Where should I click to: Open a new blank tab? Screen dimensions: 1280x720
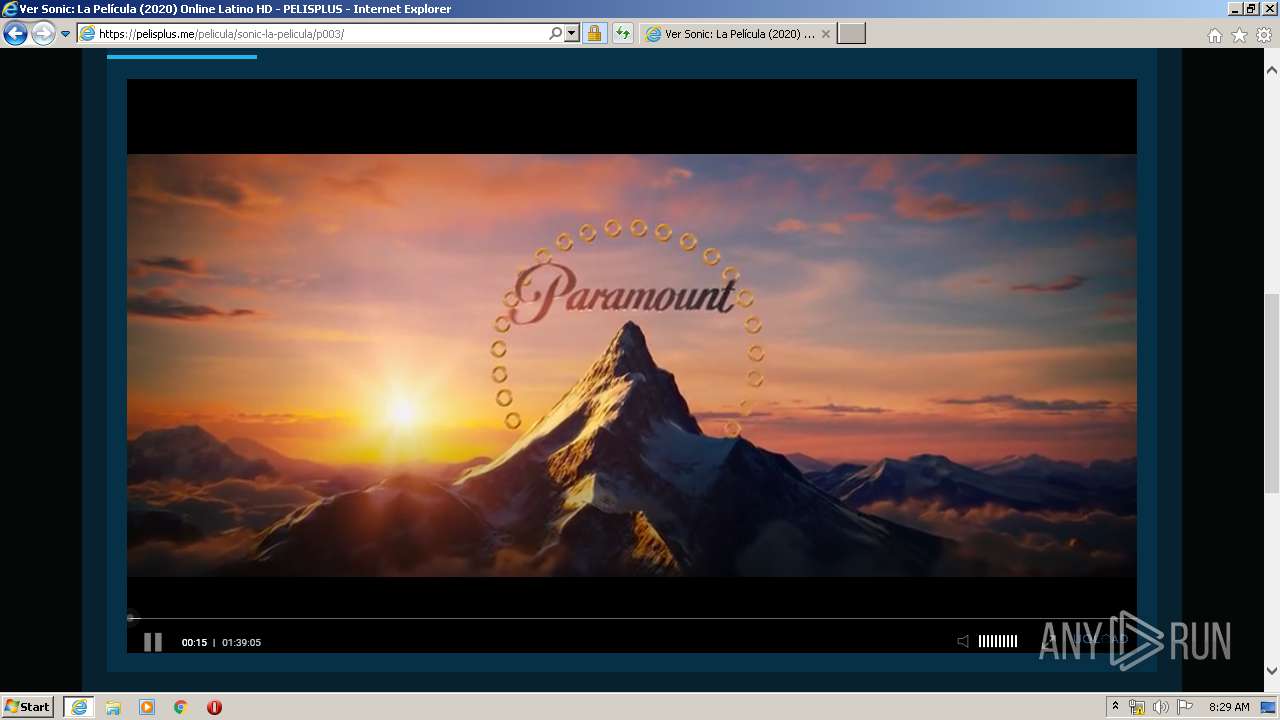[851, 33]
